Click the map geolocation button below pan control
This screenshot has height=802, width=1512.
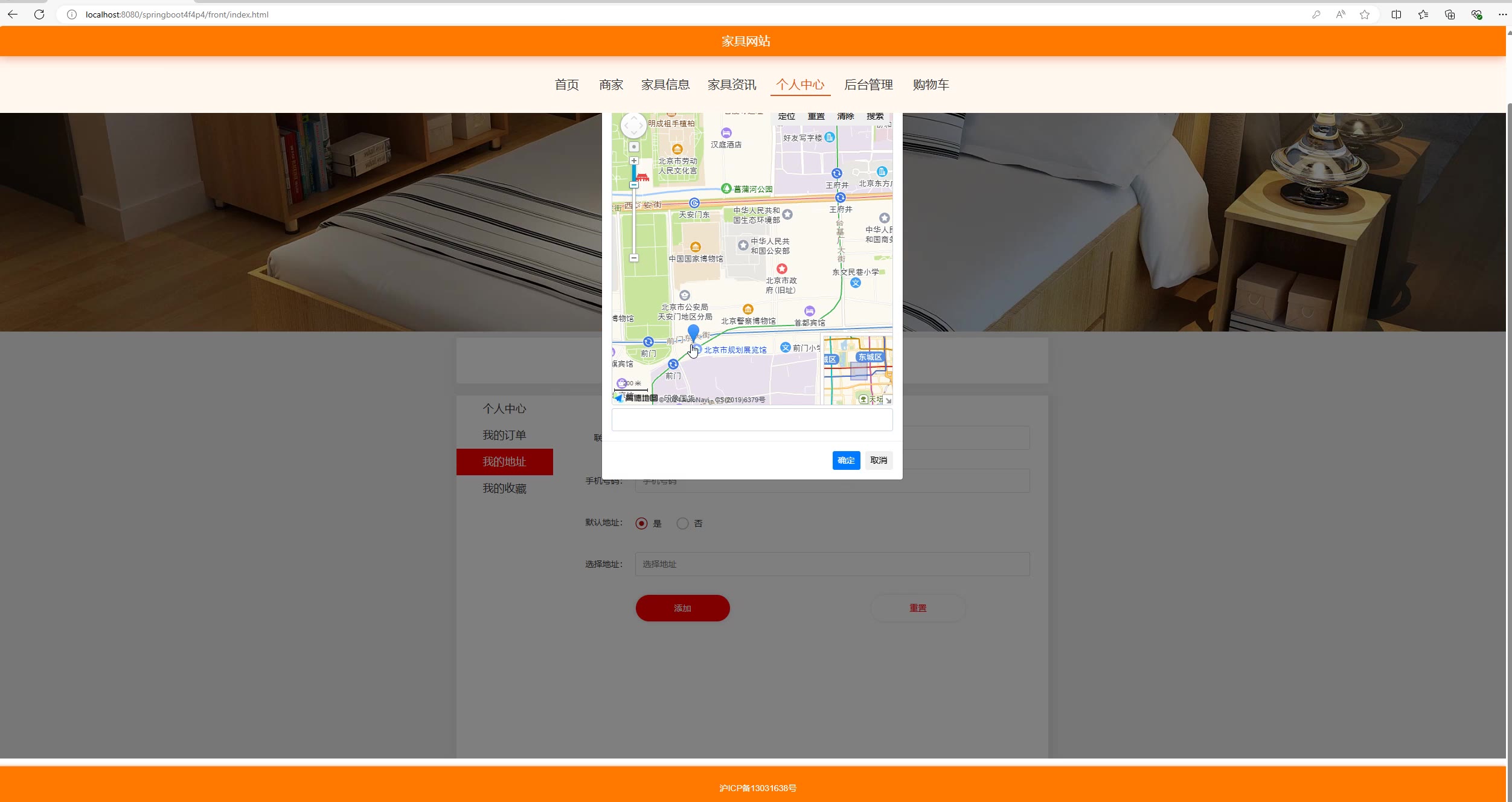[633, 147]
